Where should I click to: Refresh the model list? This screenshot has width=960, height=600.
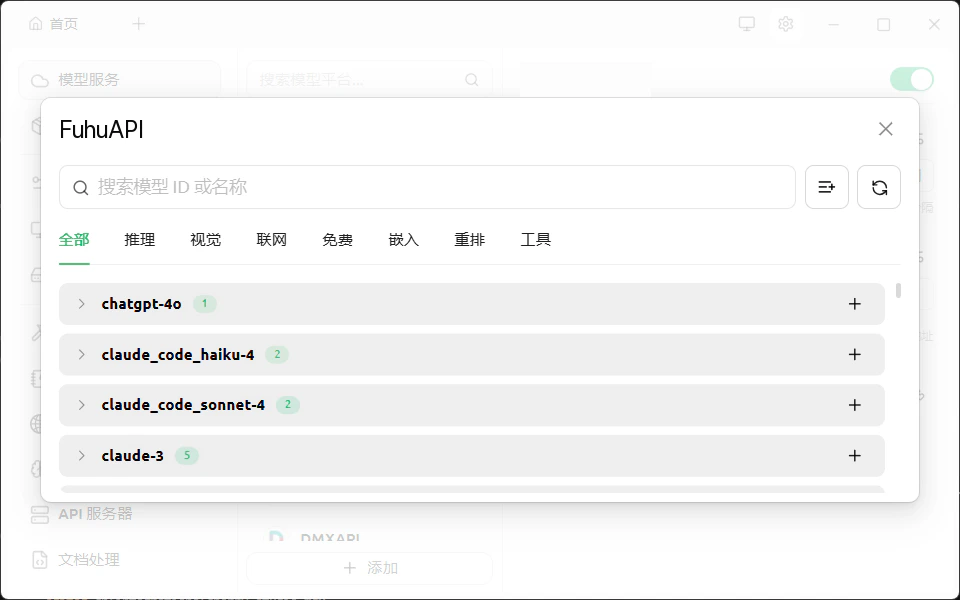(879, 187)
